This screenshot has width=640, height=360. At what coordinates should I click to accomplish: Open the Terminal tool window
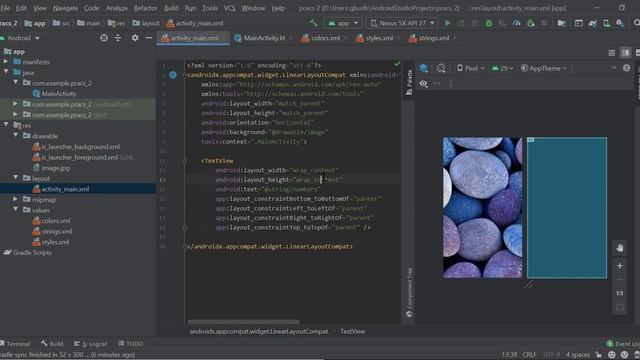pyautogui.click(x=16, y=344)
